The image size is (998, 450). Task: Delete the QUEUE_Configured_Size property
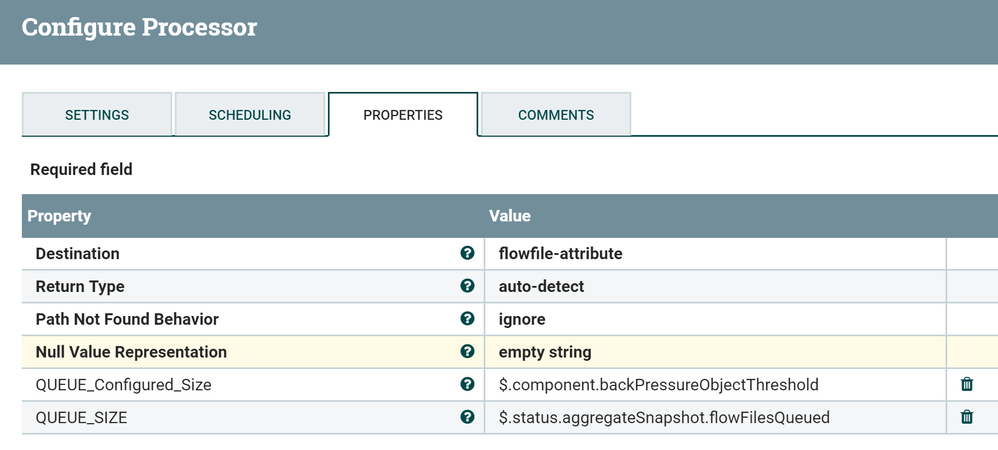pyautogui.click(x=967, y=384)
